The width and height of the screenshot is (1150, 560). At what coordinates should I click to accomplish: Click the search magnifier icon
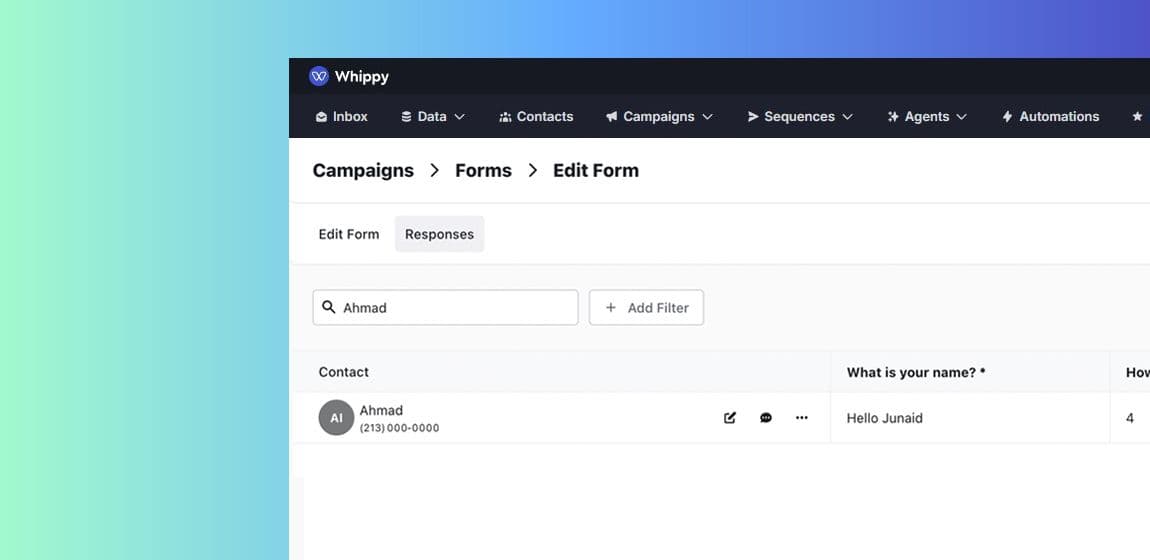click(329, 307)
